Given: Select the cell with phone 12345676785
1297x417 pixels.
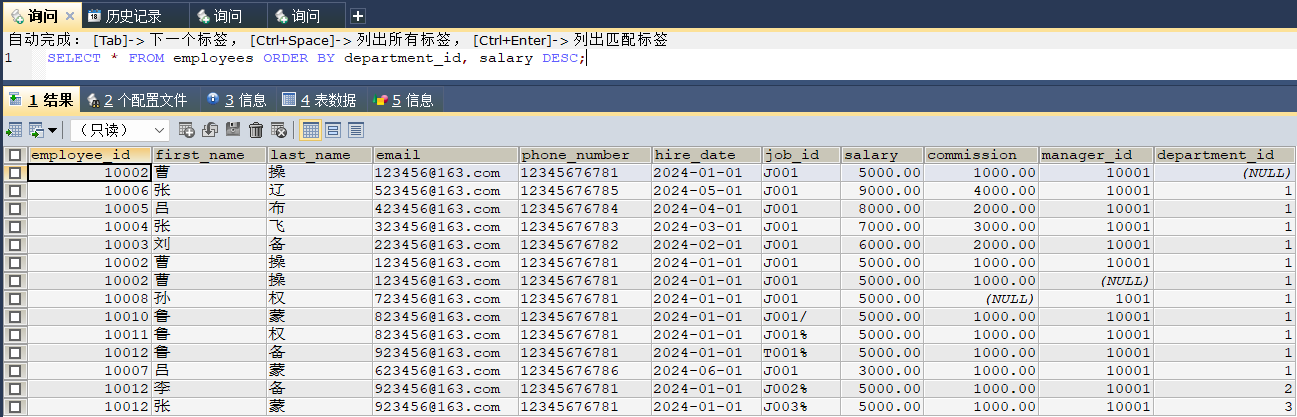Looking at the screenshot, I should click(585, 191).
